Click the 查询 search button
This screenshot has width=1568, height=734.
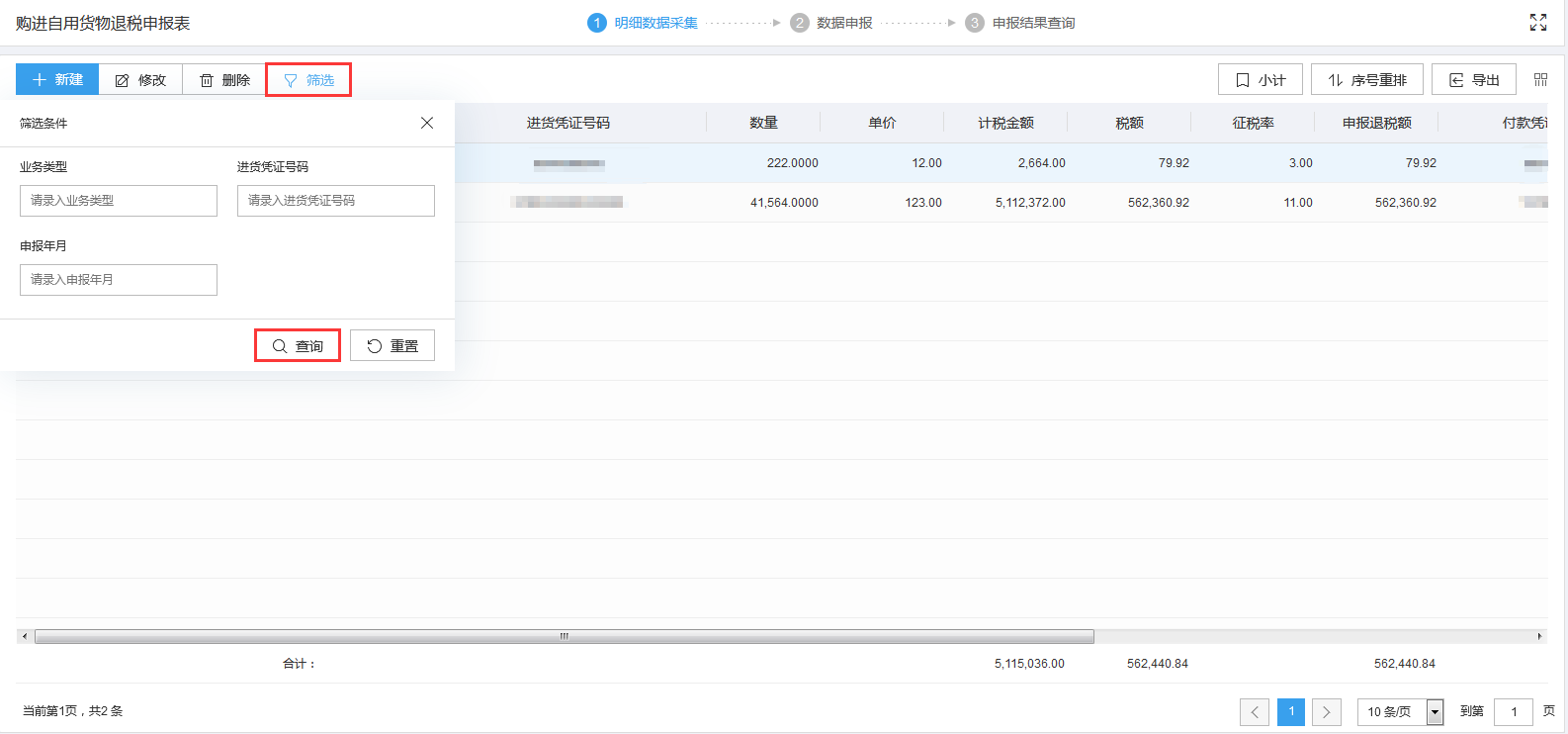coord(298,346)
